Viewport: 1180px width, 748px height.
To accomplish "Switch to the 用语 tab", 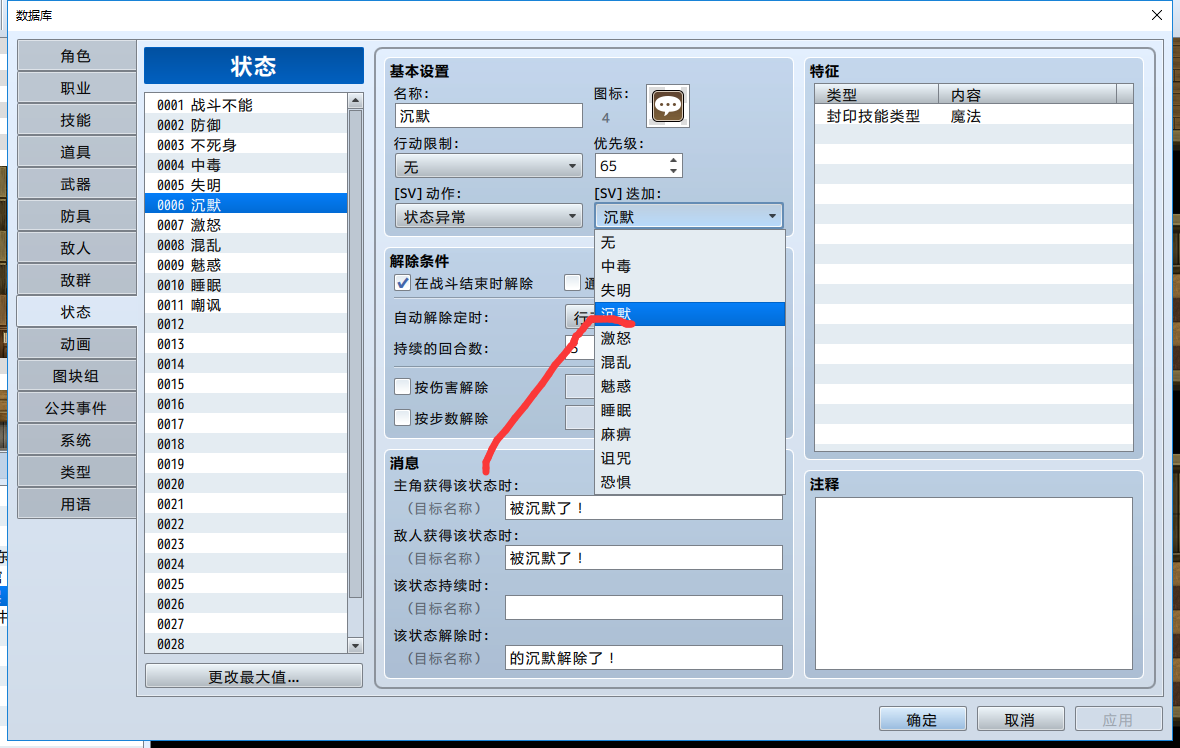I will 76,503.
